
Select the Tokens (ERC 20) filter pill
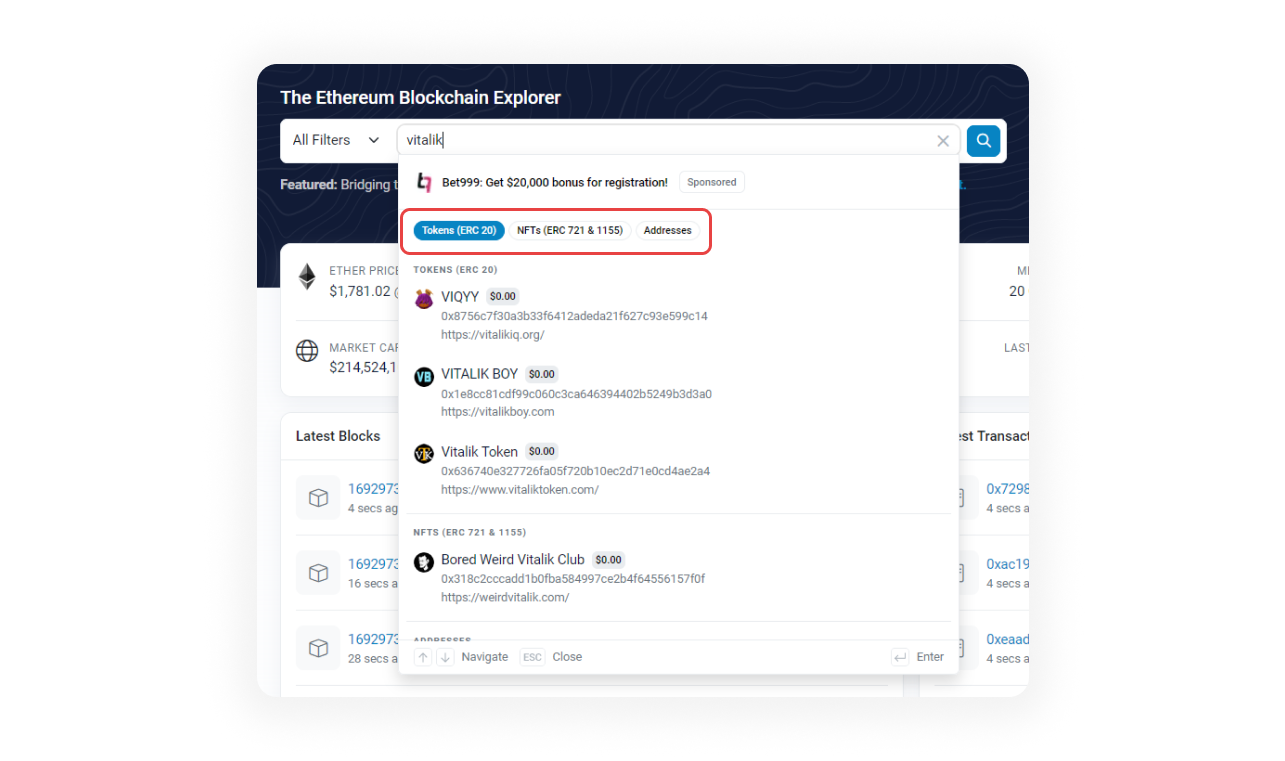459,231
